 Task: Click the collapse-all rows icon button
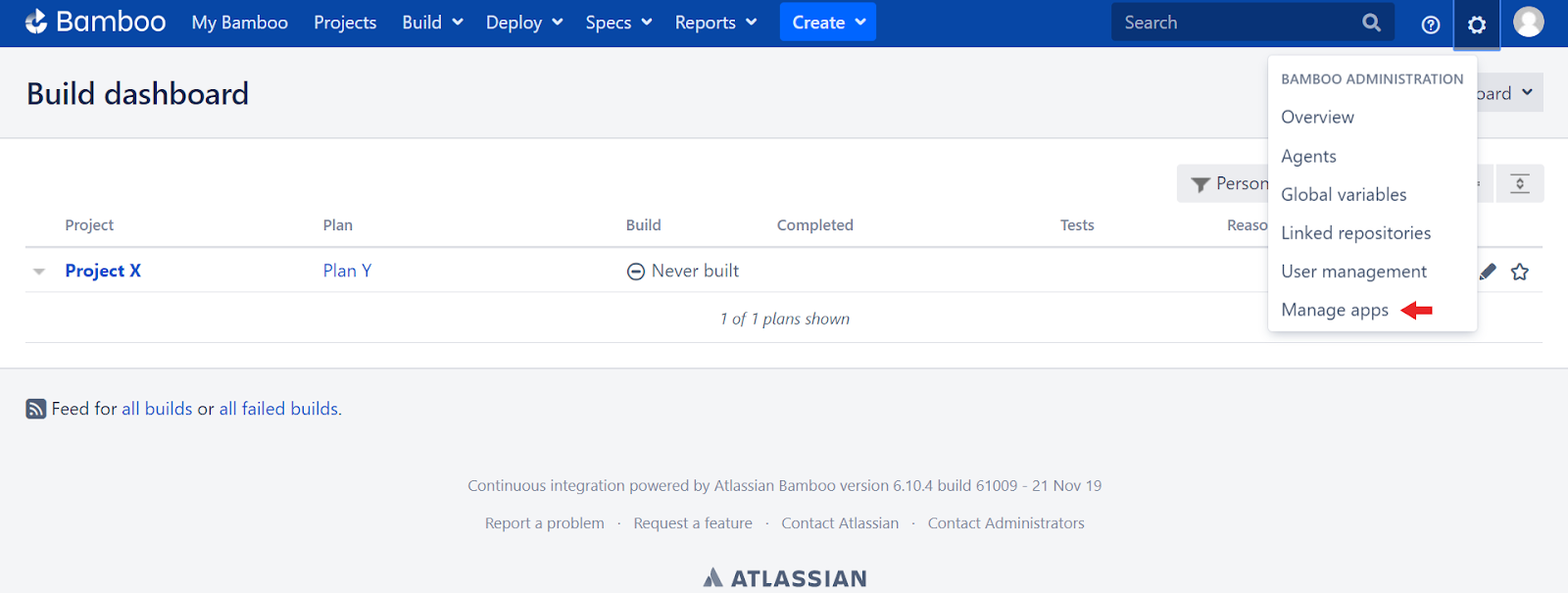(1520, 183)
